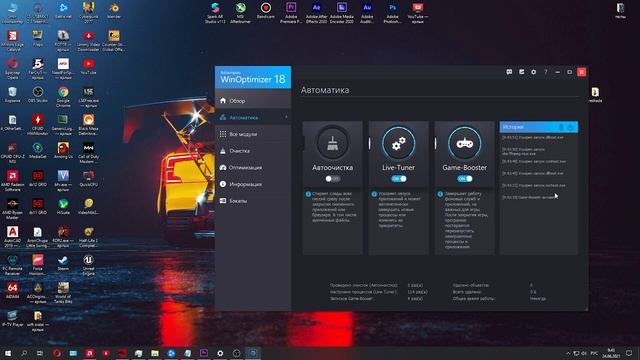Show hidden system tray icons
The width and height of the screenshot is (640, 360).
pos(568,353)
